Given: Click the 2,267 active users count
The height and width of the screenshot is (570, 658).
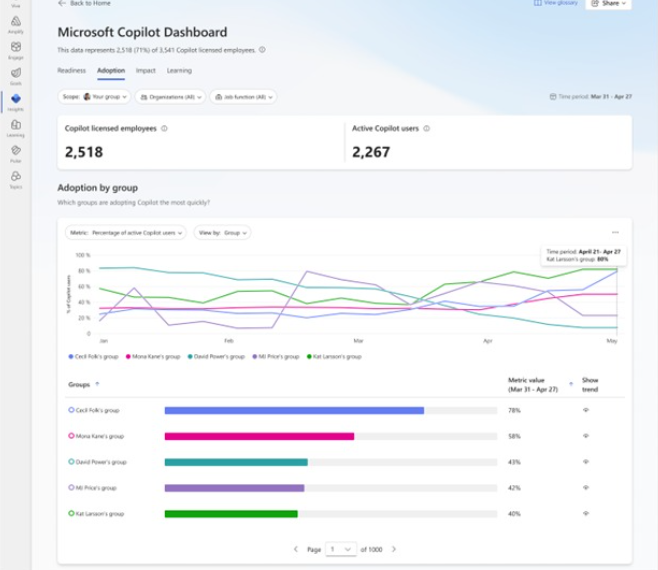Looking at the screenshot, I should pyautogui.click(x=371, y=152).
